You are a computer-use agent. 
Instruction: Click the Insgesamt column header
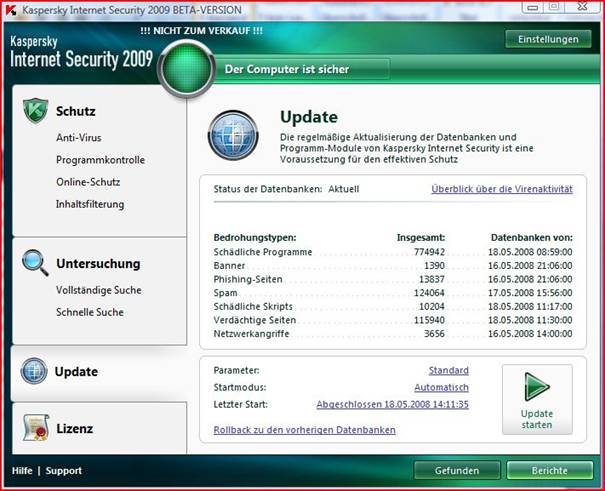coord(421,238)
